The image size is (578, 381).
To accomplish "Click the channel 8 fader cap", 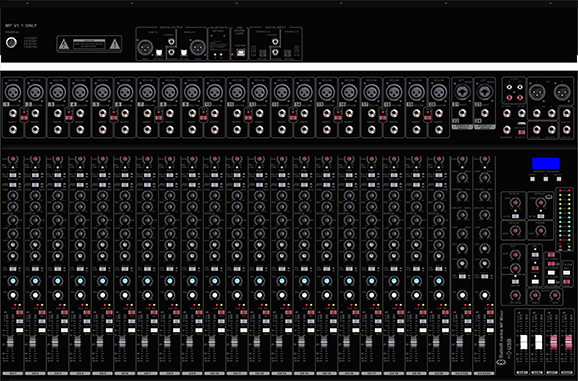I will point(167,342).
